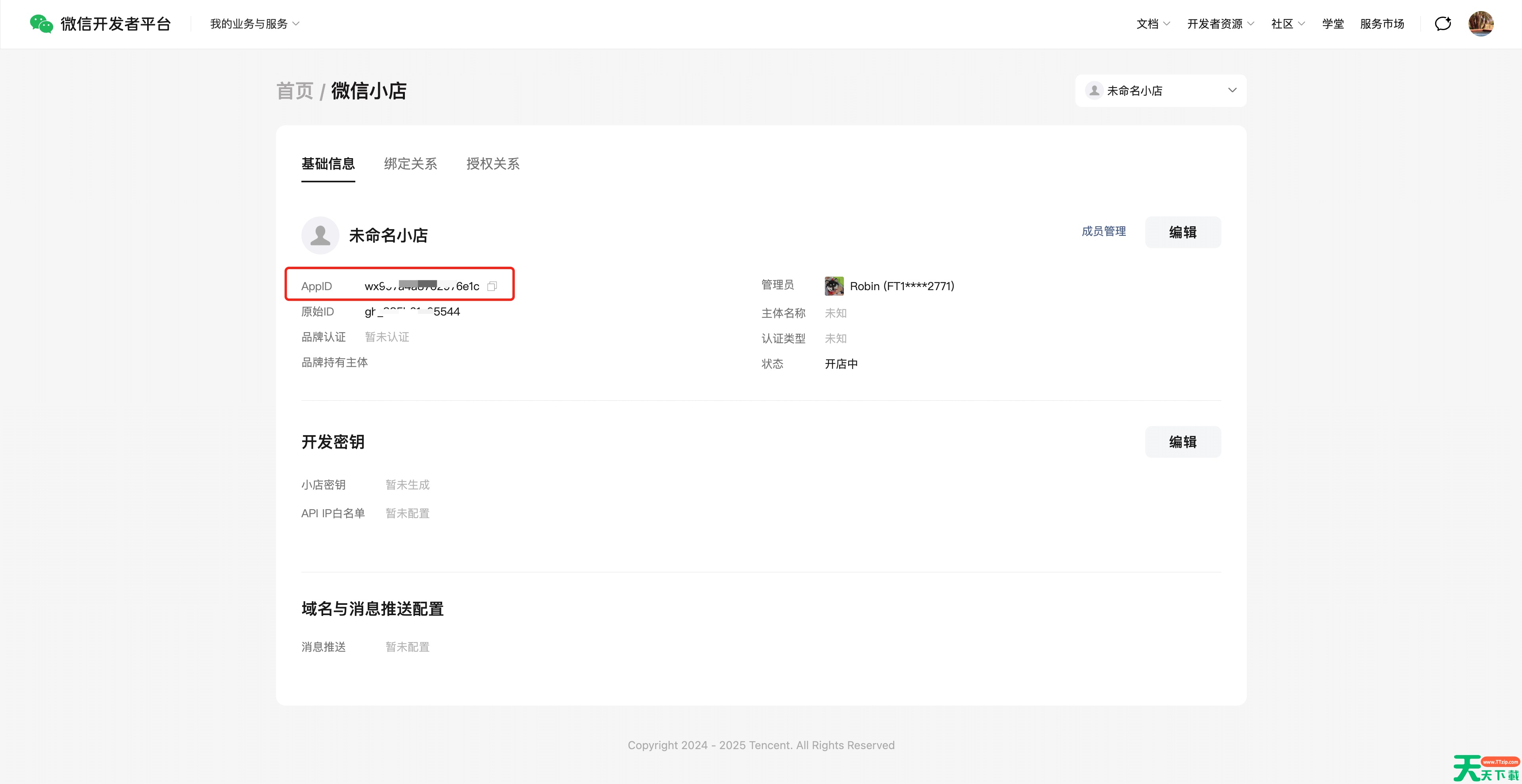Screen dimensions: 1522x784
Task: Open 成员管理 member management
Action: [x=1104, y=231]
